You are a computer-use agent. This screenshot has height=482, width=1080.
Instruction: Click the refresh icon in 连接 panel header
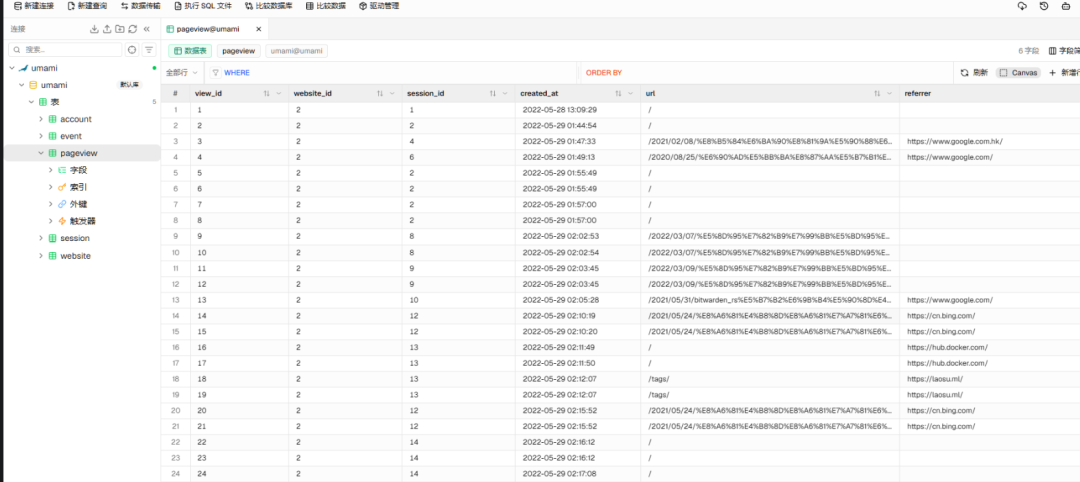[x=132, y=29]
